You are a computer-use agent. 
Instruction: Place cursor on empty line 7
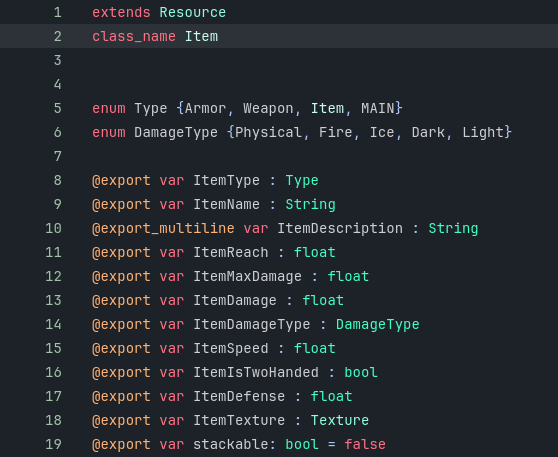285,156
